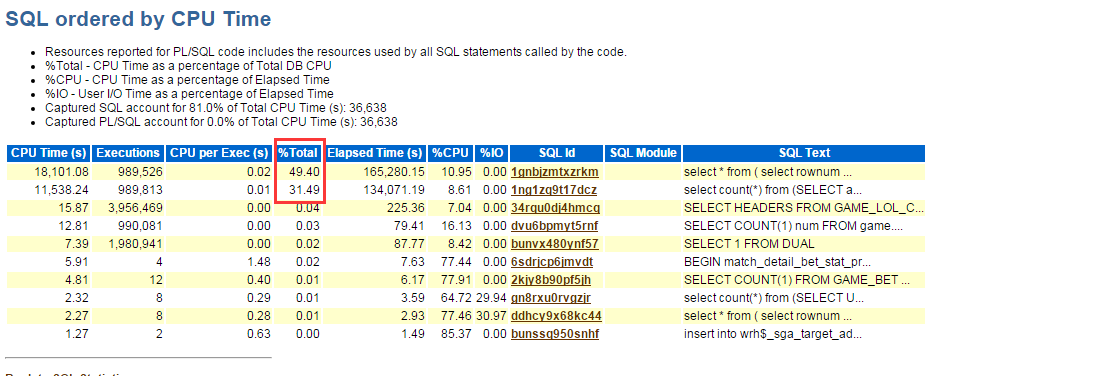
Task: Open SQL Id link 1gnbjzmtxzrkm
Action: [x=554, y=172]
